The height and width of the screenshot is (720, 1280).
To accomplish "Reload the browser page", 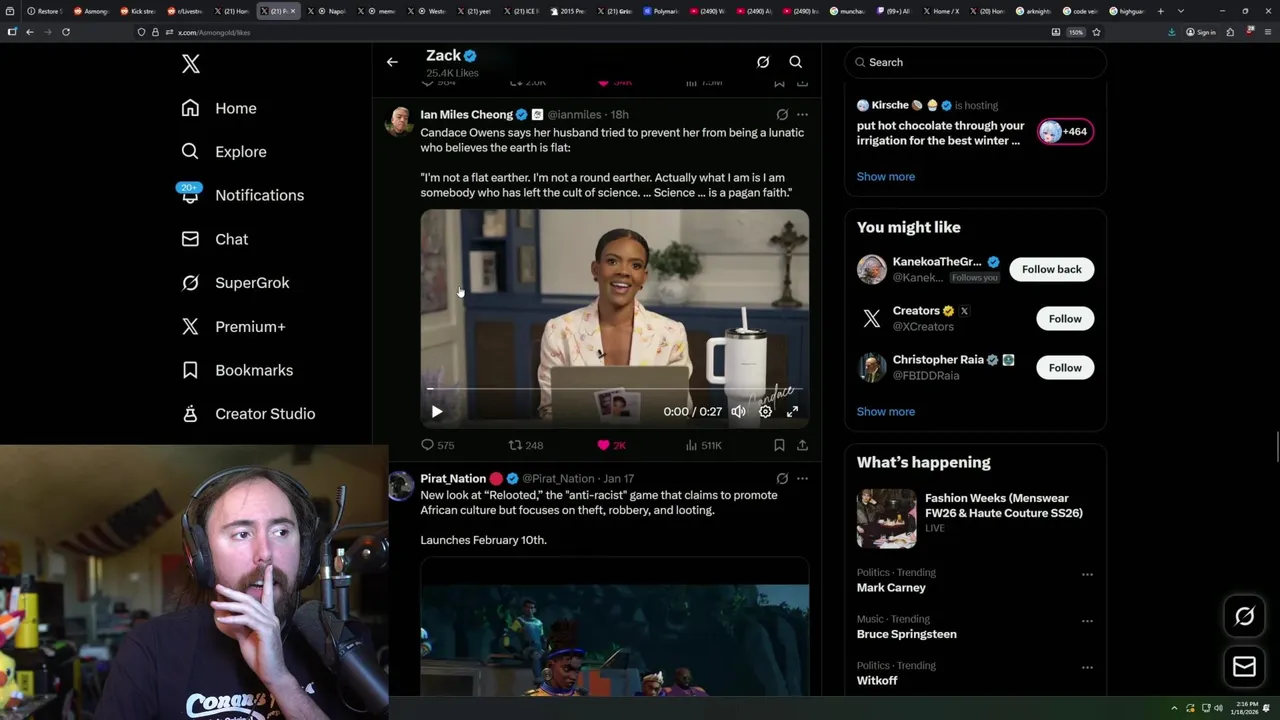I will coord(66,32).
